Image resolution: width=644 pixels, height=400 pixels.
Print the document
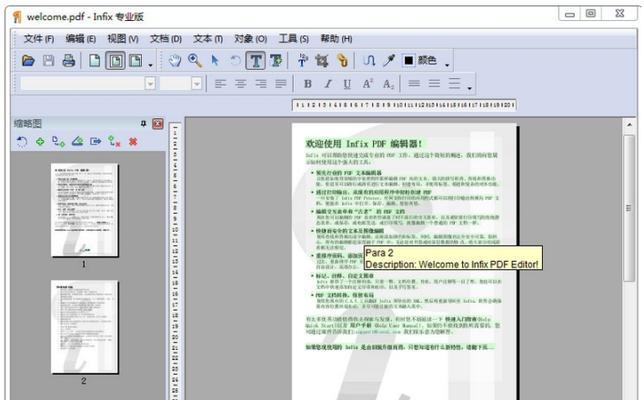[x=69, y=61]
